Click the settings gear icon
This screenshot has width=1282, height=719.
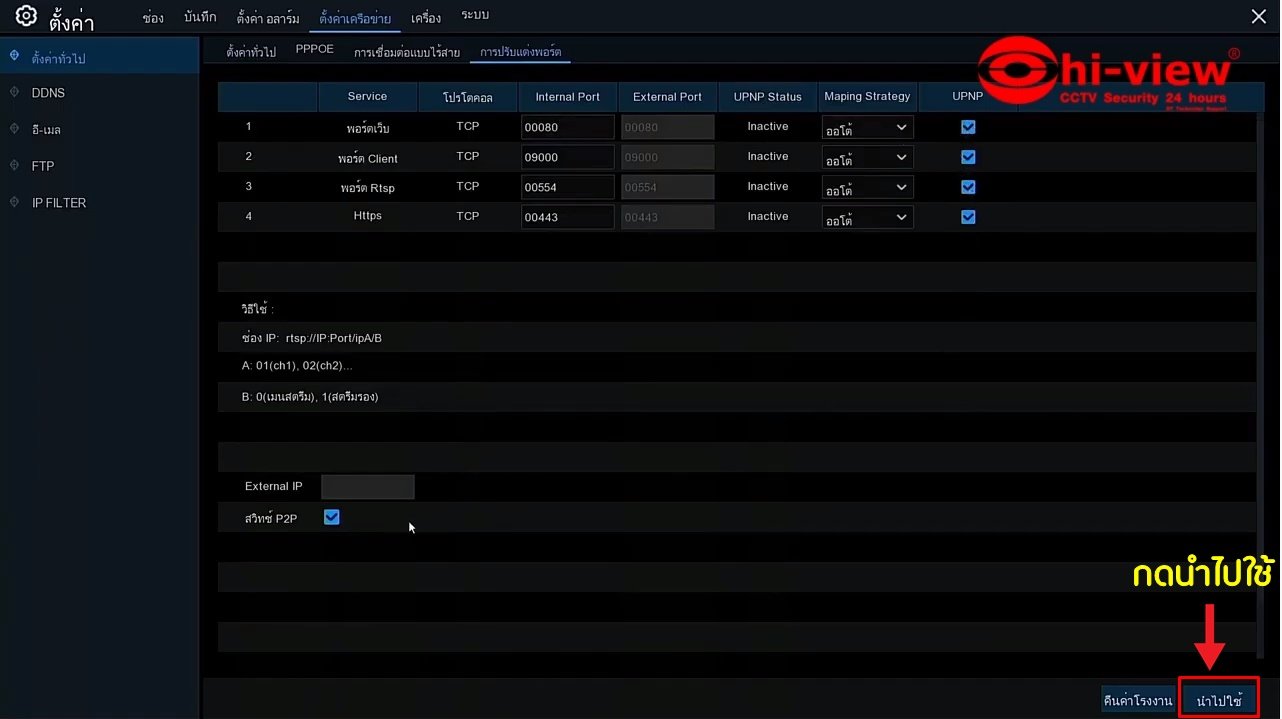point(26,17)
